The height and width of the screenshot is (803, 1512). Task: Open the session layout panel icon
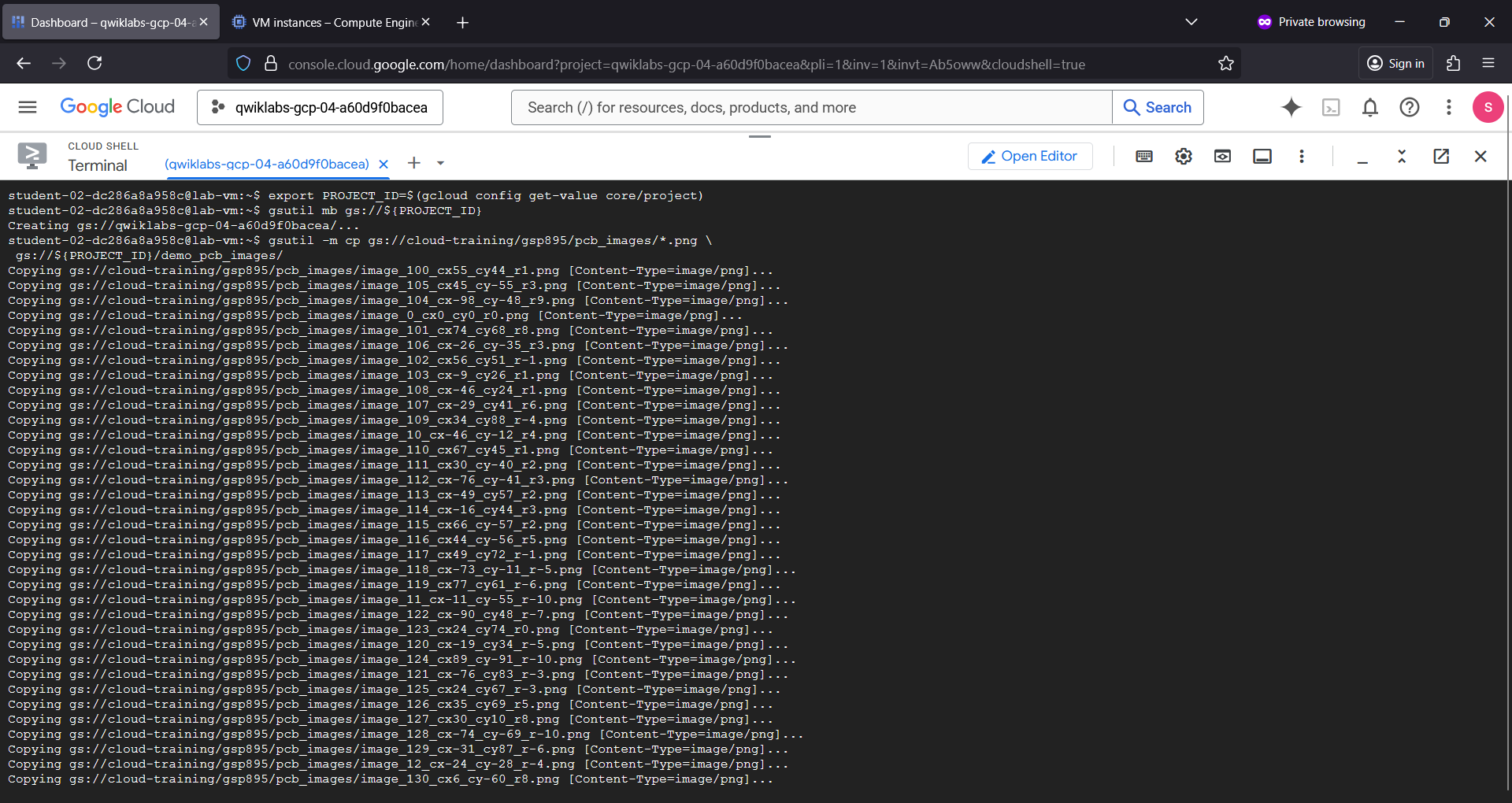point(1262,156)
